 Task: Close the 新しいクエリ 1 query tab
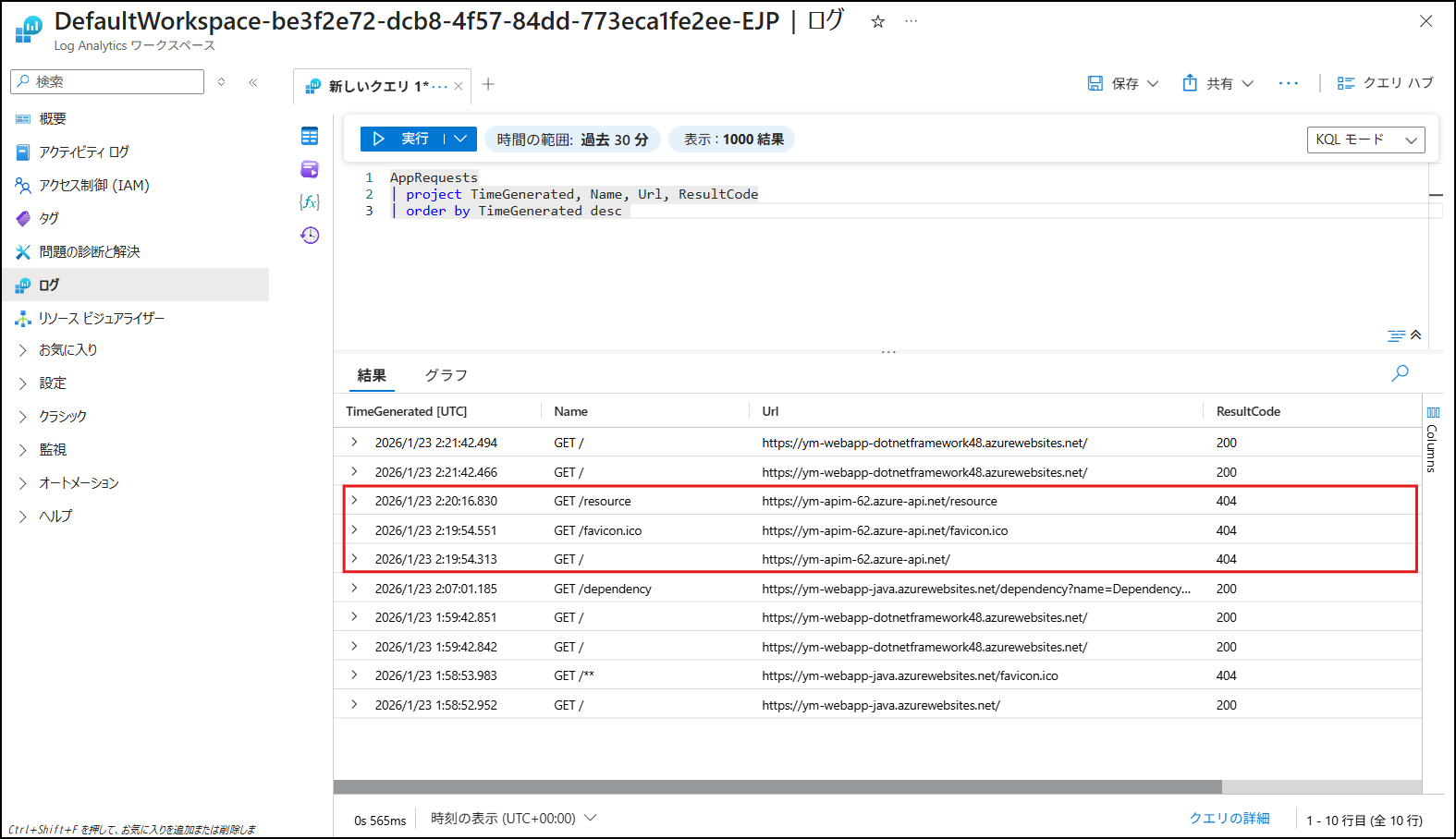tap(458, 86)
